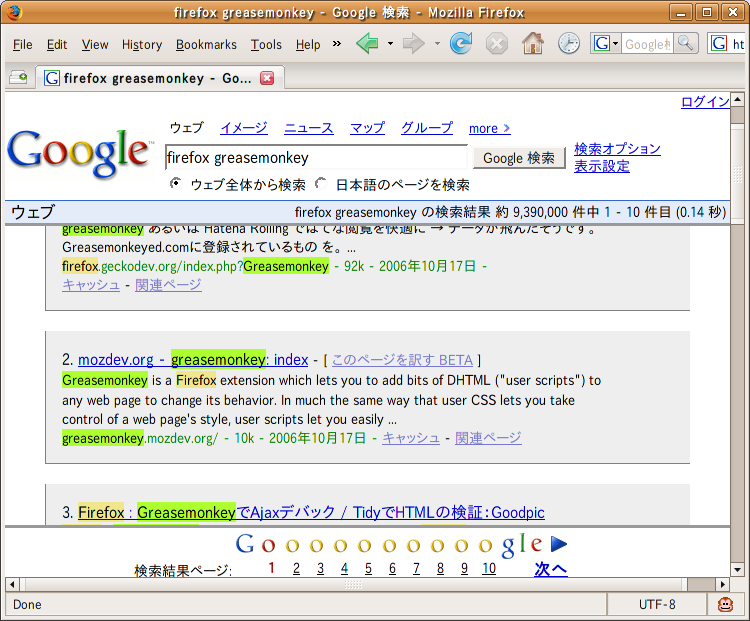Open the back history dropdown arrow
Viewport: 750px width, 621px height.
[x=390, y=44]
